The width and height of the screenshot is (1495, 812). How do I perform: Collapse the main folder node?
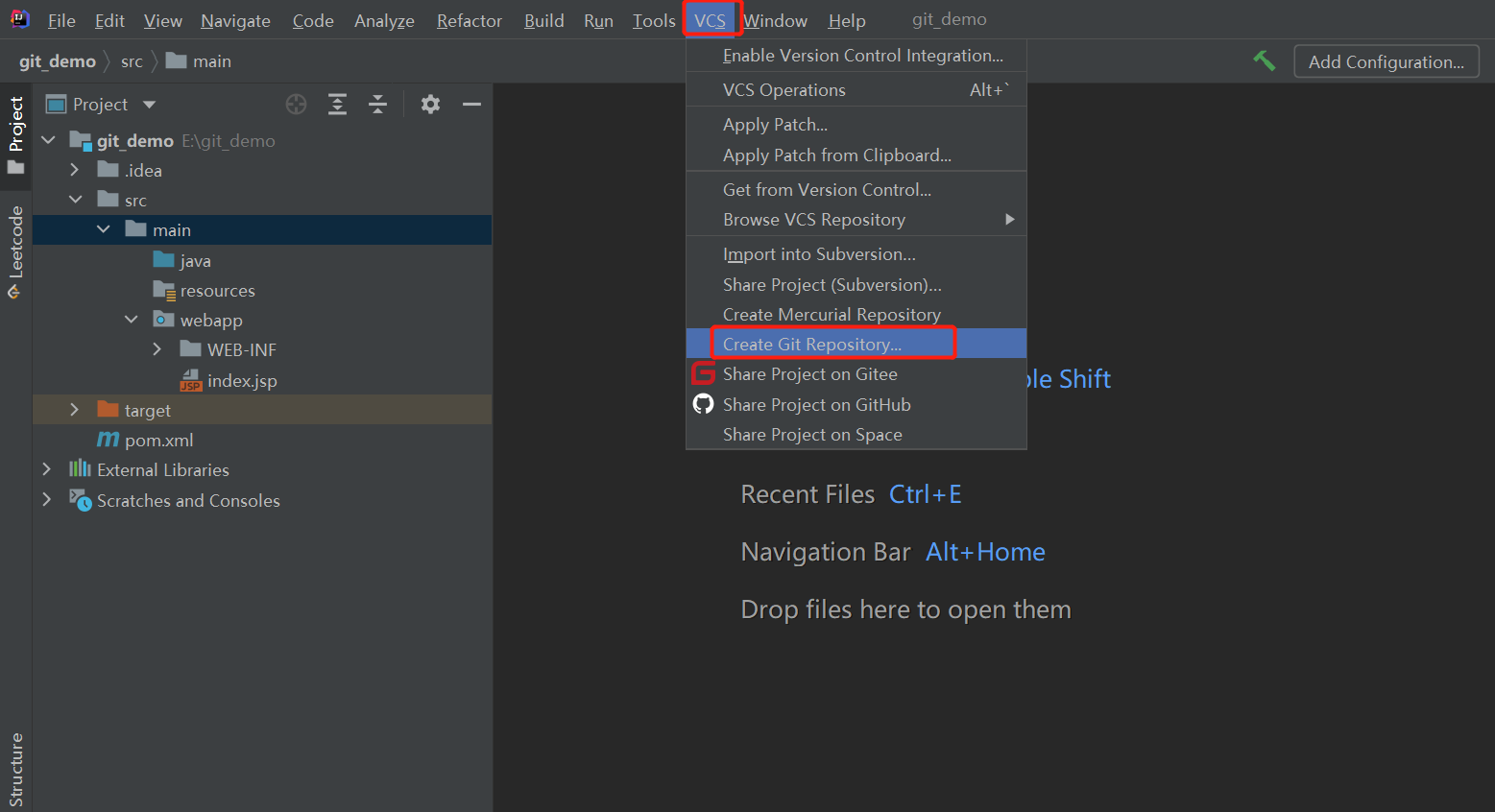pos(103,229)
